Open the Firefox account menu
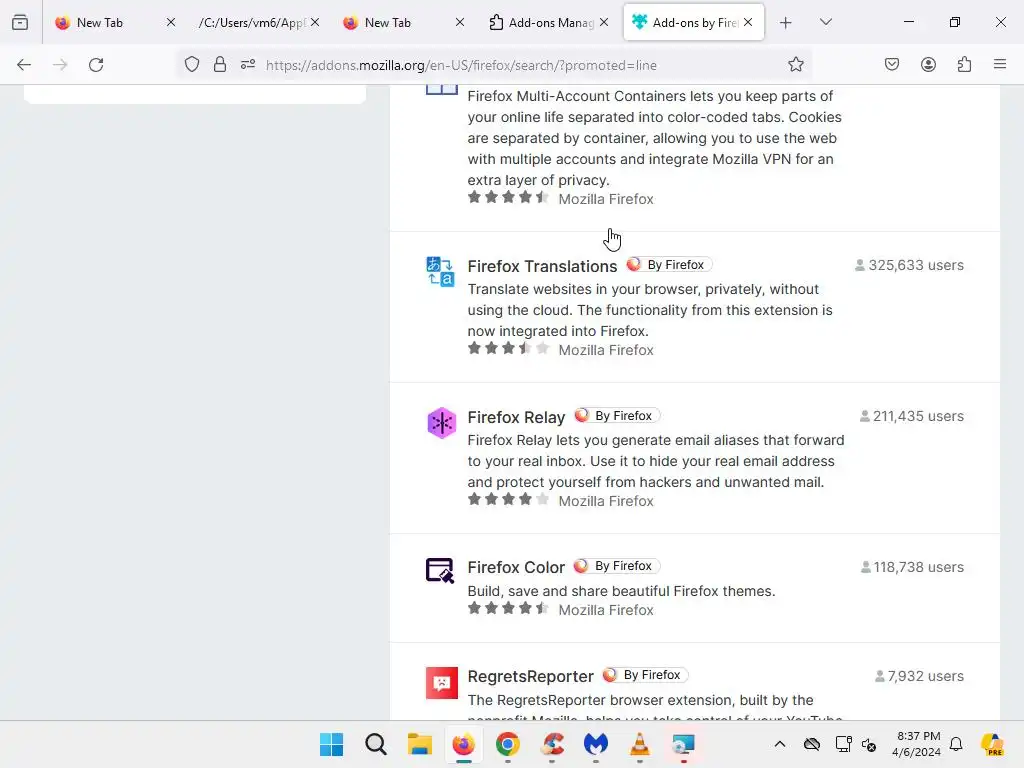1024x768 pixels. pyautogui.click(x=928, y=65)
